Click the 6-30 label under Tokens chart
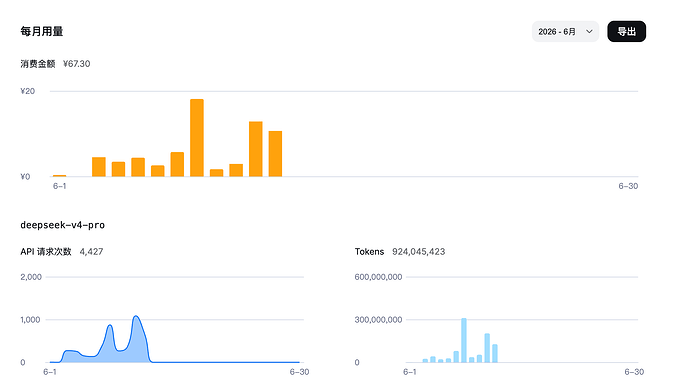 634,372
